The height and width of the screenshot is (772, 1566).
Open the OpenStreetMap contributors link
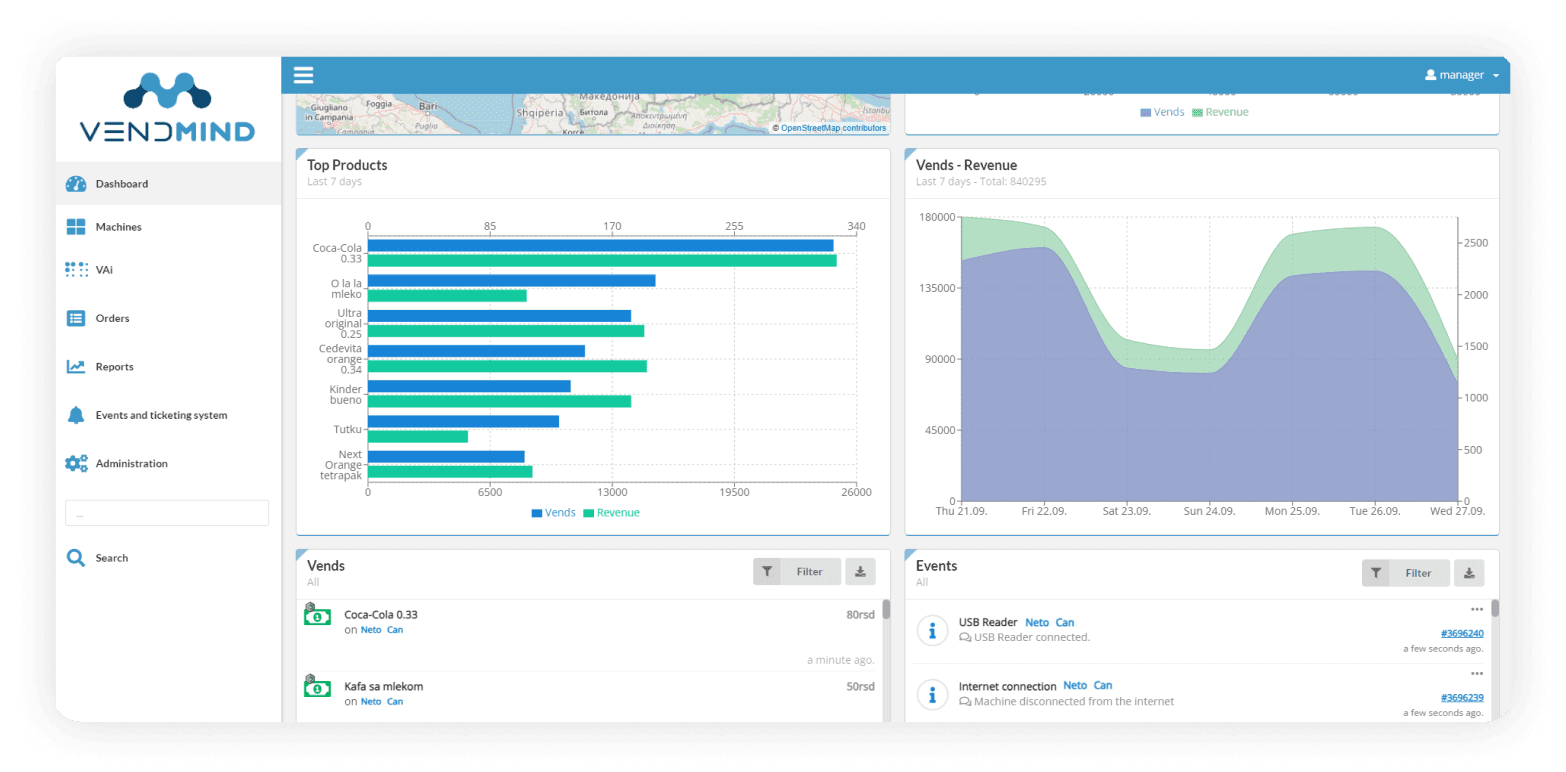click(833, 128)
